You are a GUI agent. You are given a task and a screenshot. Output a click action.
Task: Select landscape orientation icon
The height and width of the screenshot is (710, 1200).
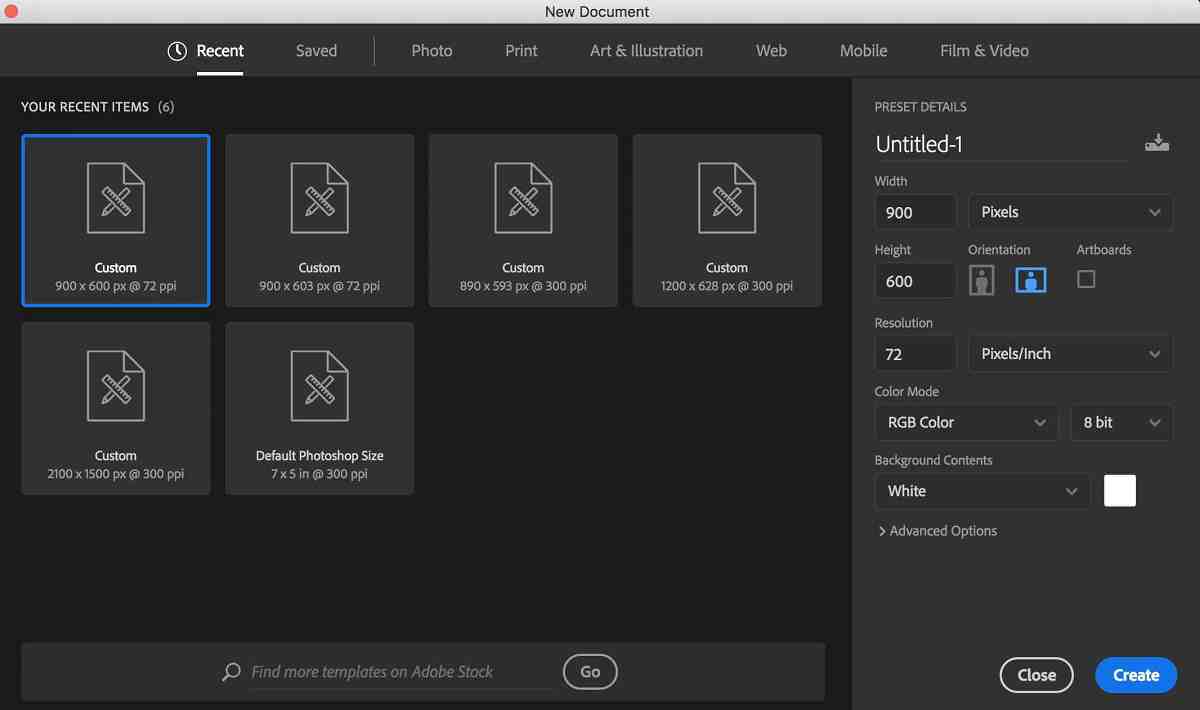point(1030,281)
